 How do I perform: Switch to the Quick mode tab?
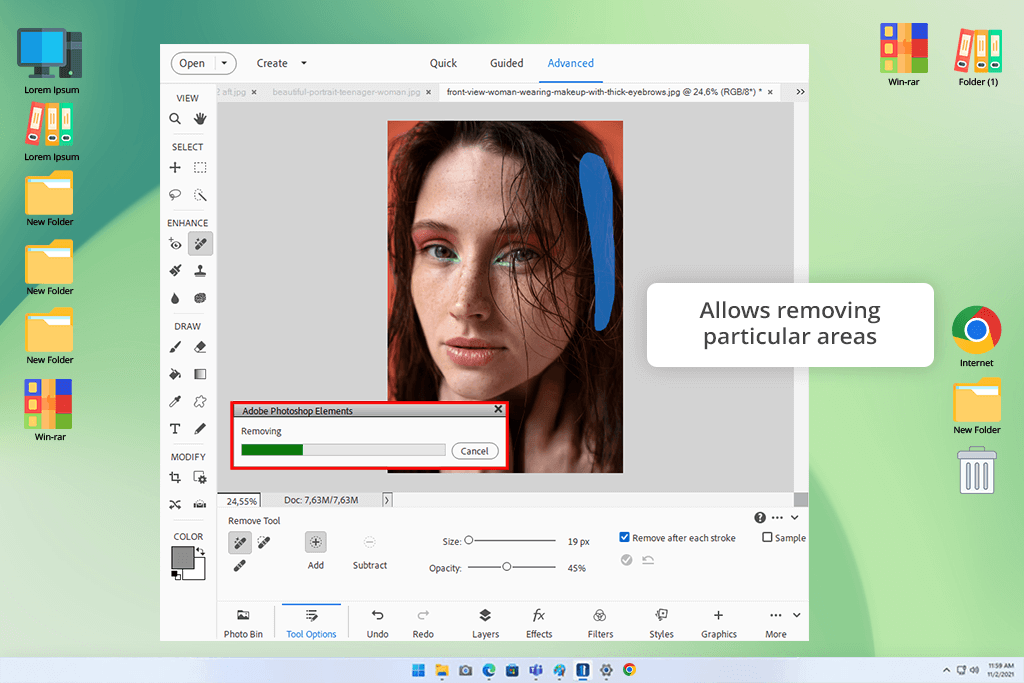click(x=443, y=63)
